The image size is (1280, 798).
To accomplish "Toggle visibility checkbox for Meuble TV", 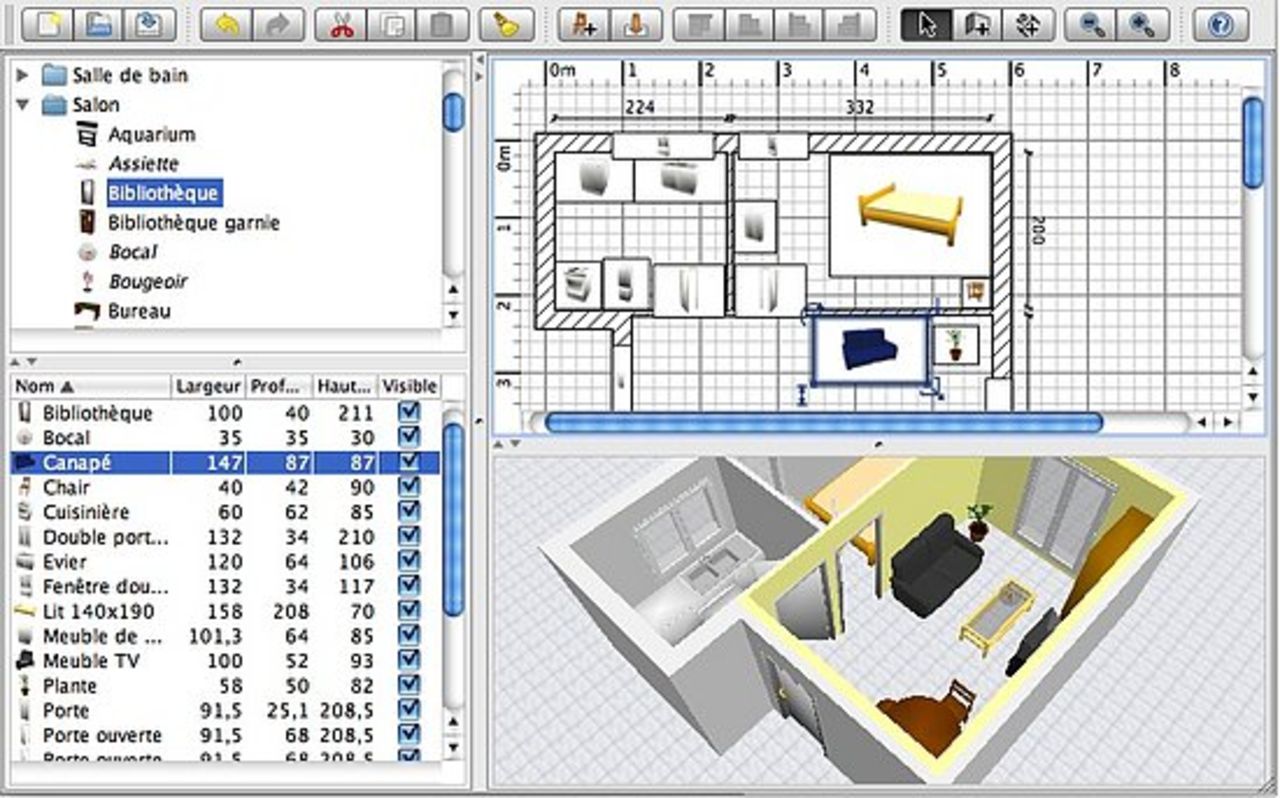I will tap(409, 661).
